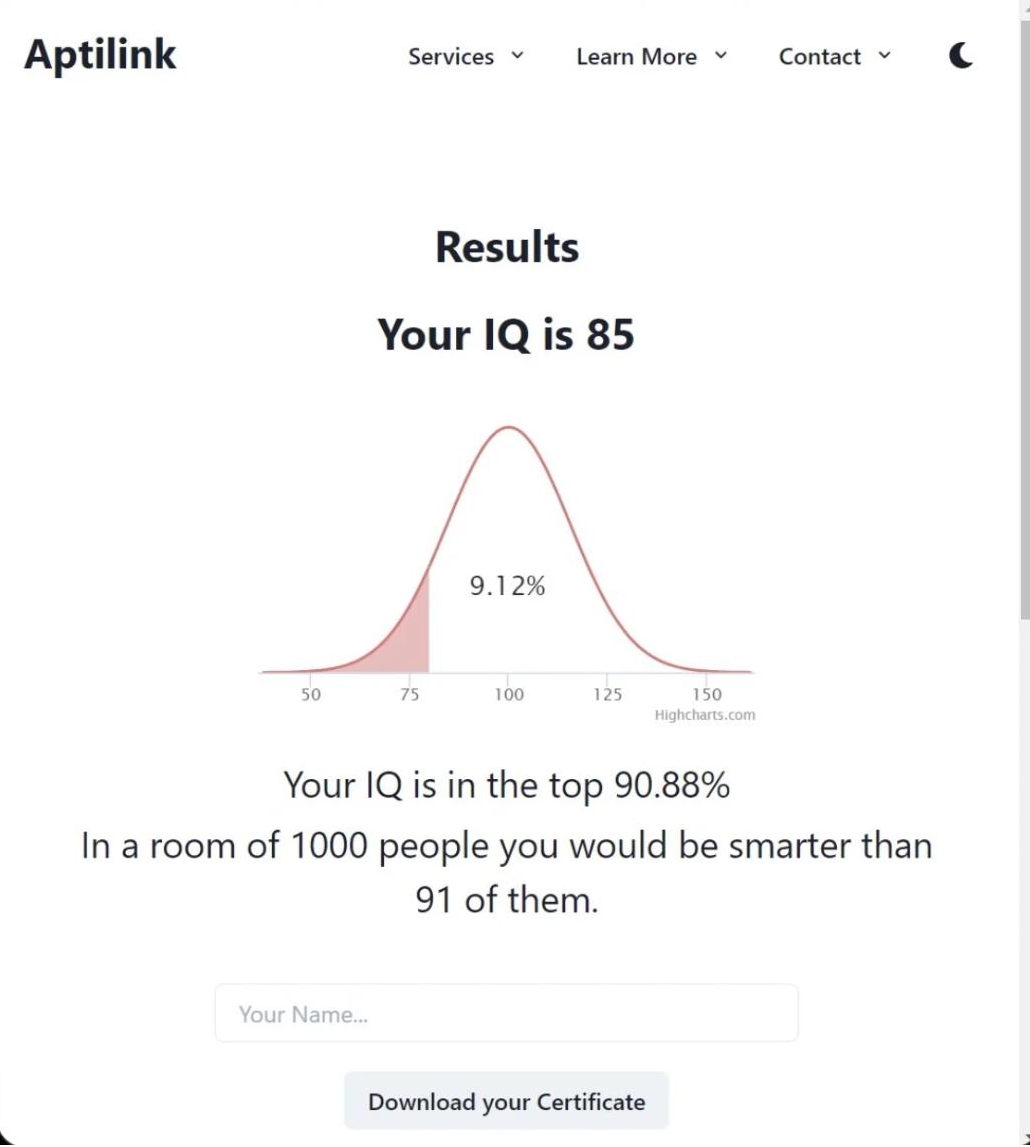Focus the Your Name input field
Screen dimensions: 1030x1147
coord(506,1014)
